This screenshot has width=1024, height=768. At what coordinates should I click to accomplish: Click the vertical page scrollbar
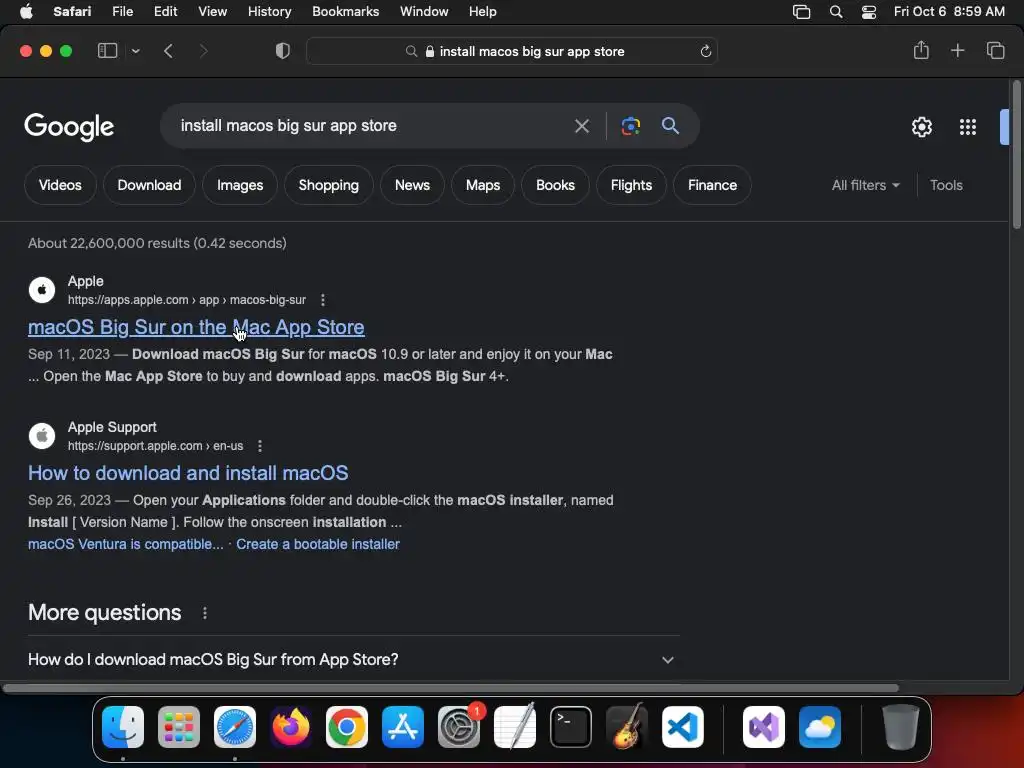coord(1016,155)
